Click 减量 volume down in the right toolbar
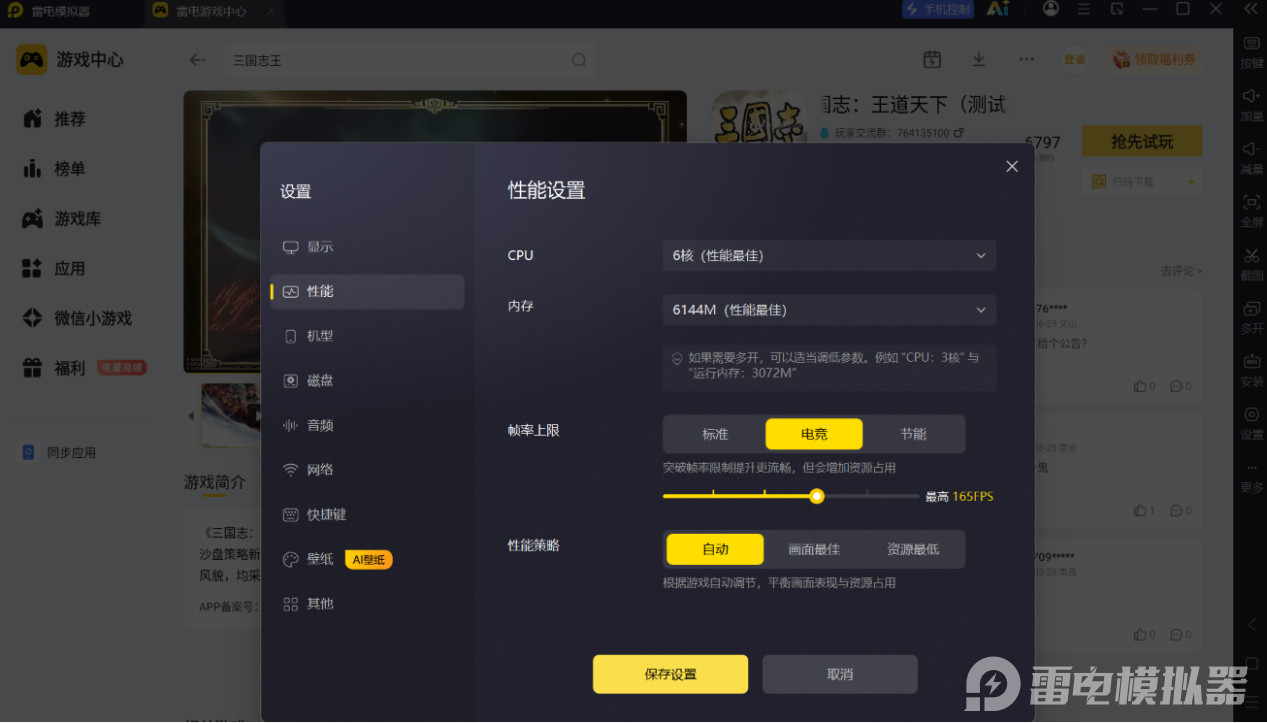 point(1251,158)
